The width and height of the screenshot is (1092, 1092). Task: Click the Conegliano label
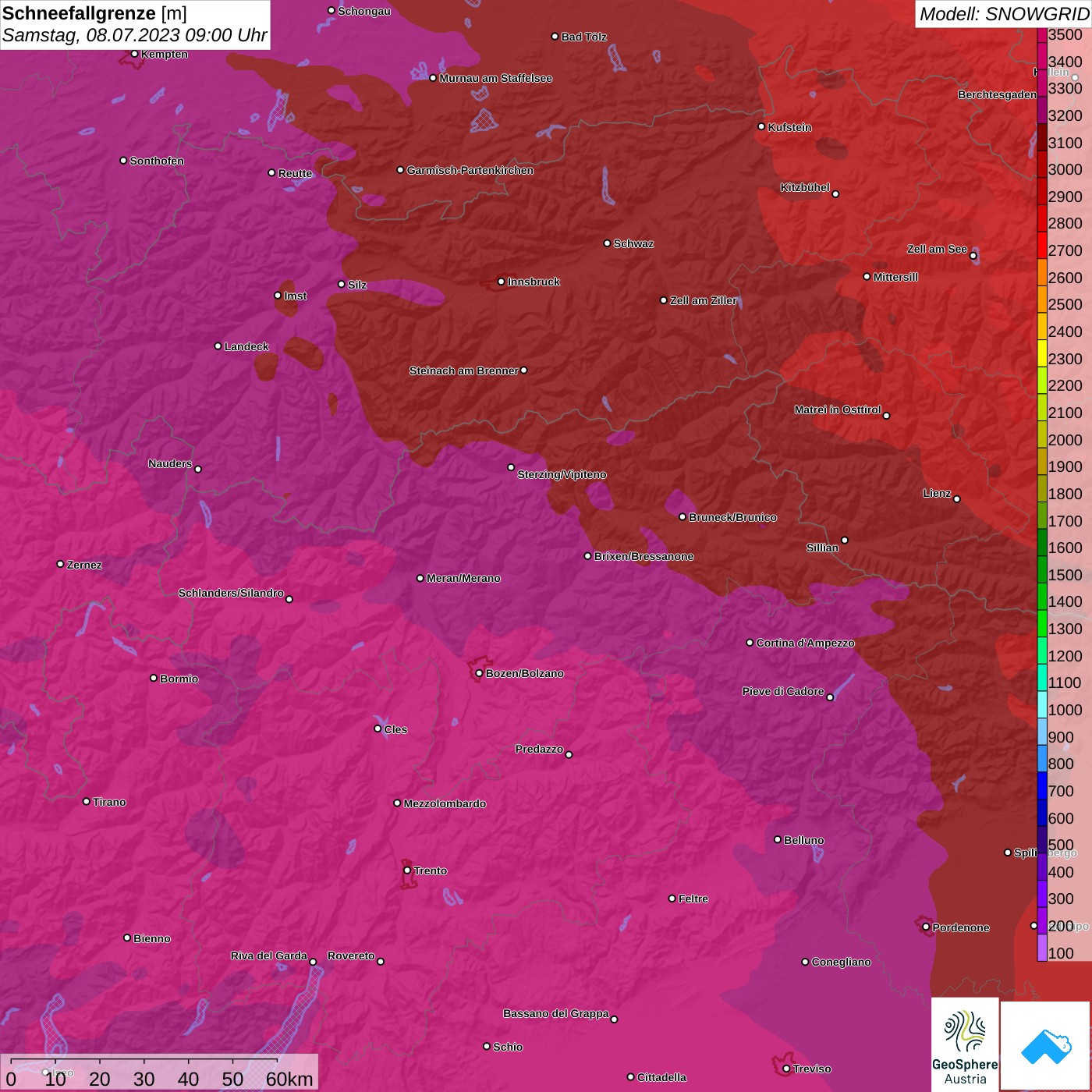pyautogui.click(x=841, y=962)
